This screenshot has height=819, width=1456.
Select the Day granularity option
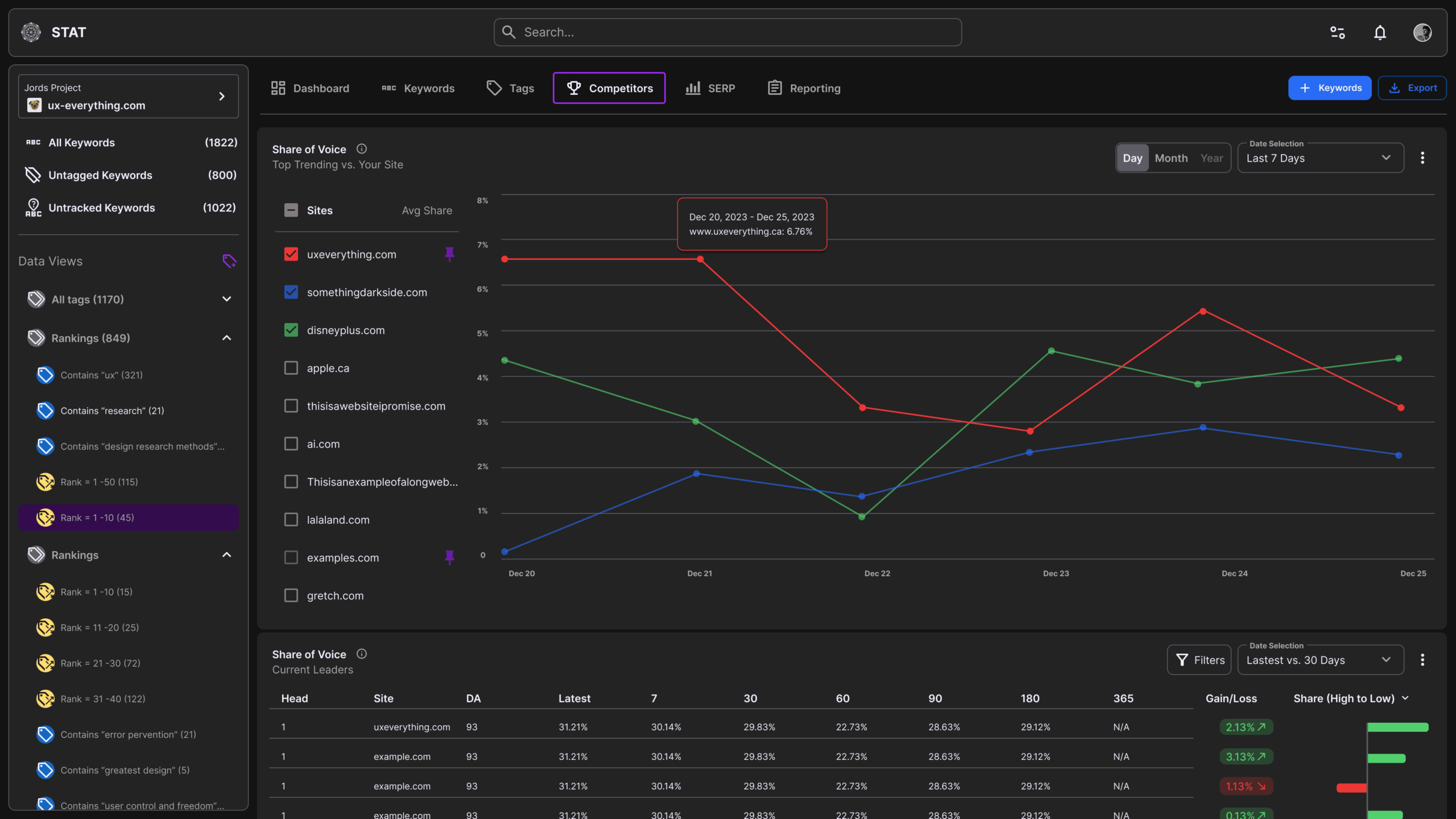tap(1132, 158)
